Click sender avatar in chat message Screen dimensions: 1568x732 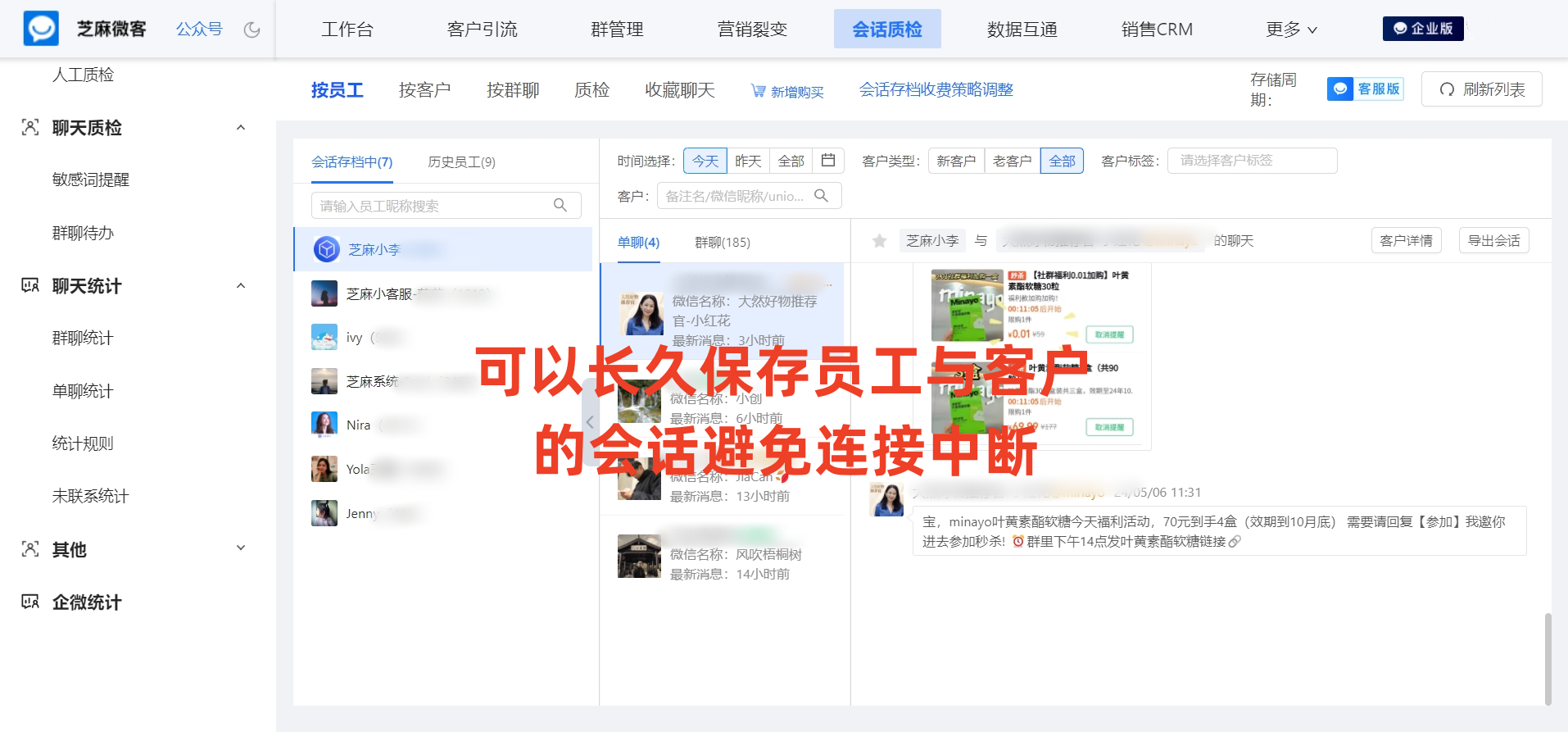coord(887,499)
